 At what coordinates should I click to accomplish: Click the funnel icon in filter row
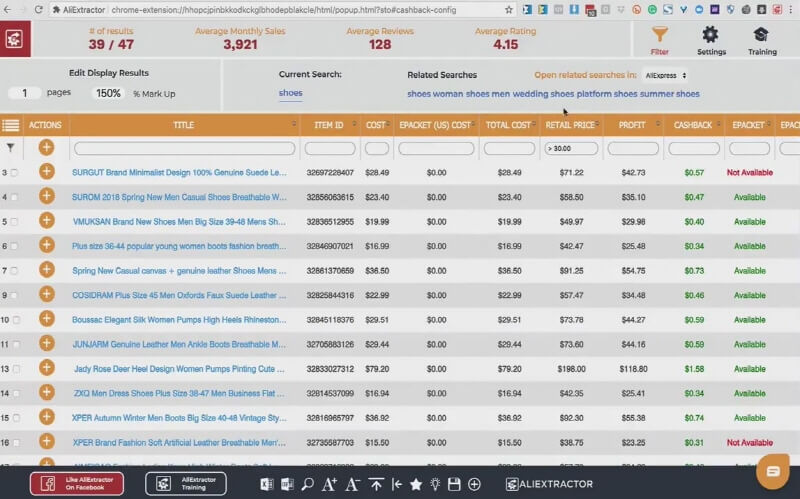(10, 148)
